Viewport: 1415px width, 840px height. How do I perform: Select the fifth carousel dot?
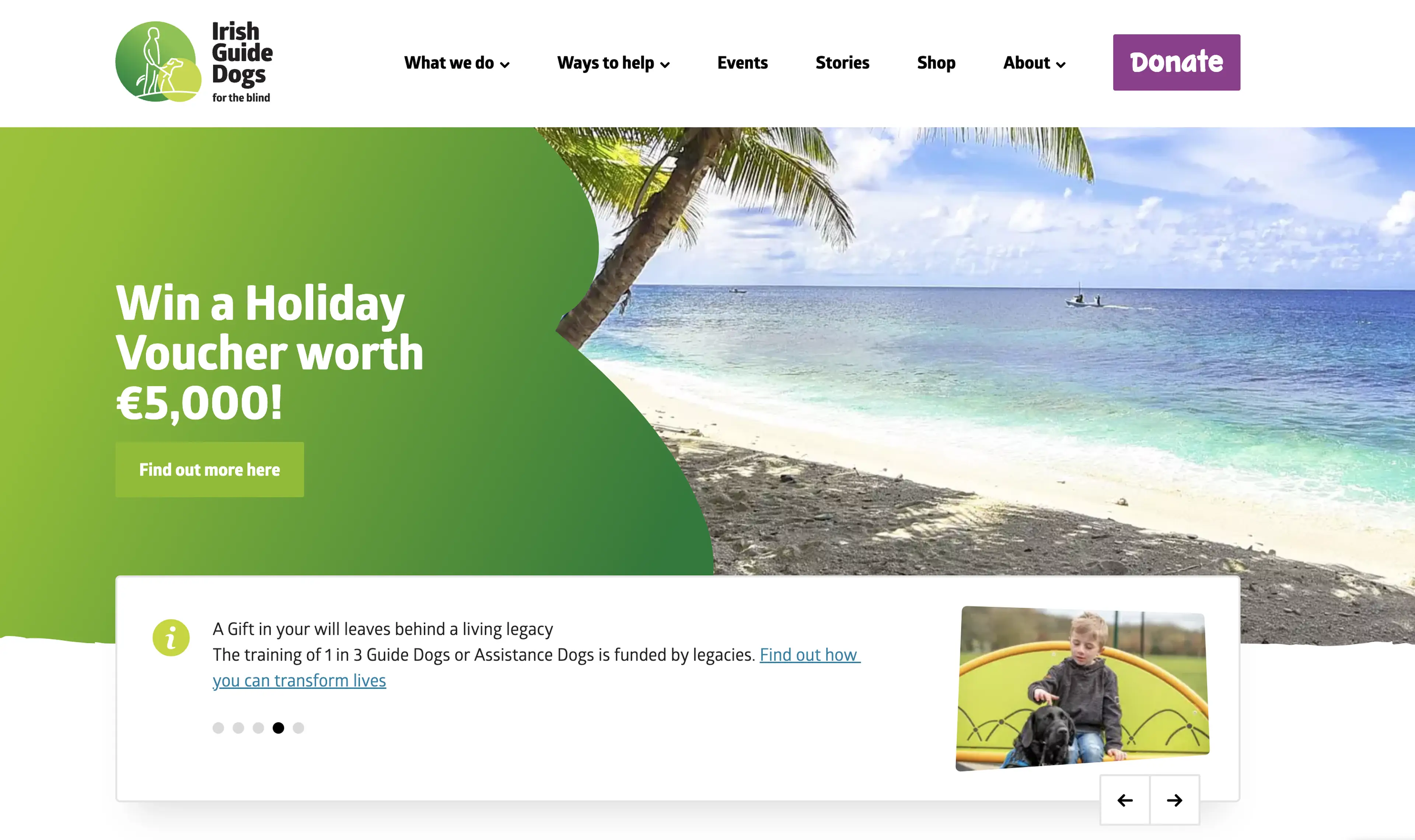coord(298,728)
